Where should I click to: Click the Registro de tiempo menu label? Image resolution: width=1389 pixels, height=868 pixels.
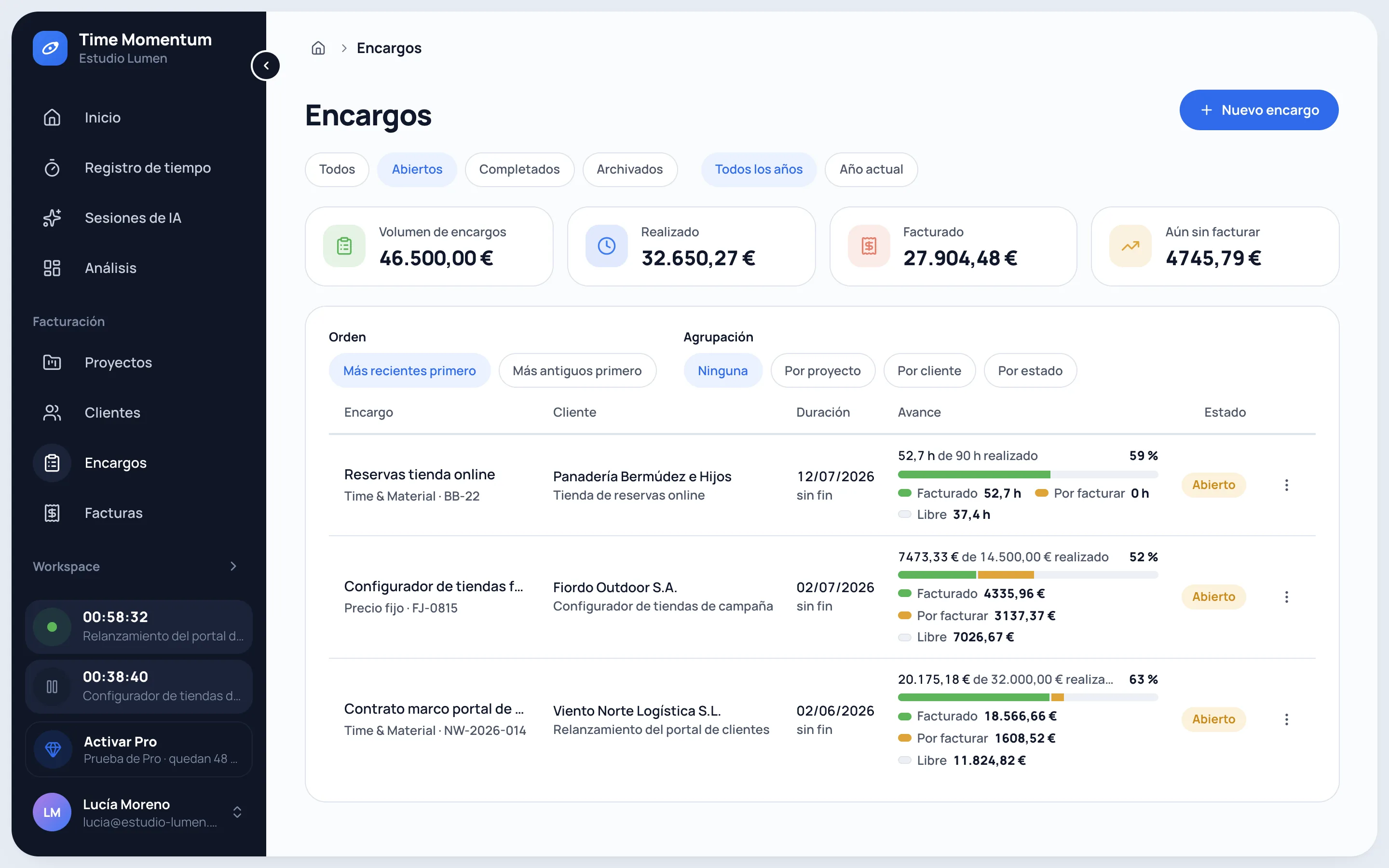(x=148, y=168)
